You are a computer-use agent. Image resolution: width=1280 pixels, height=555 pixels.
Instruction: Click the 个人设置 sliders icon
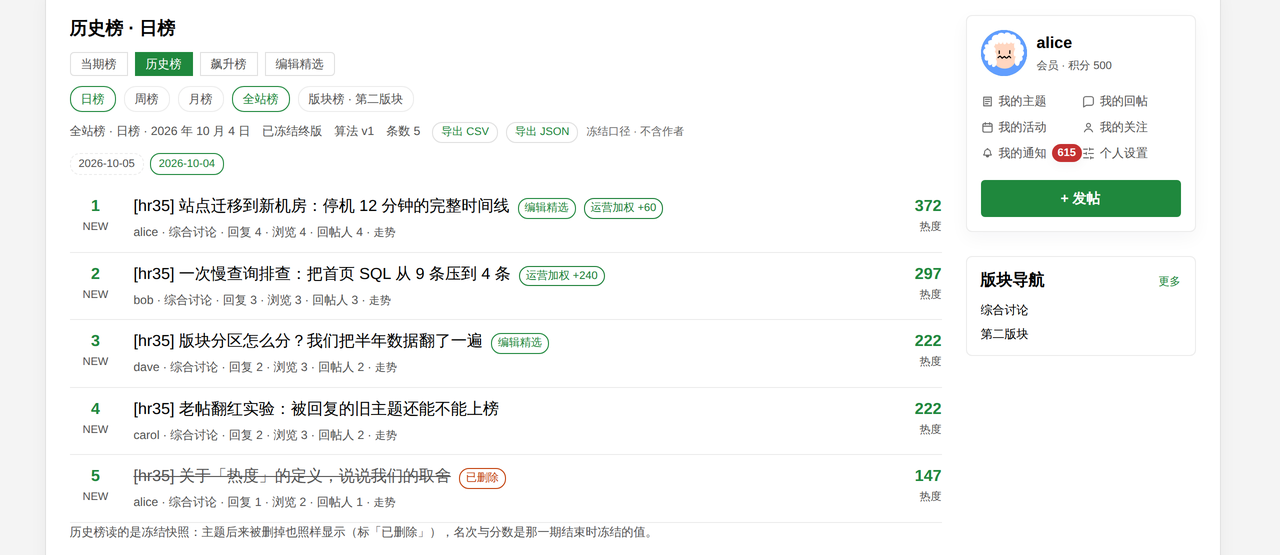pos(1088,153)
